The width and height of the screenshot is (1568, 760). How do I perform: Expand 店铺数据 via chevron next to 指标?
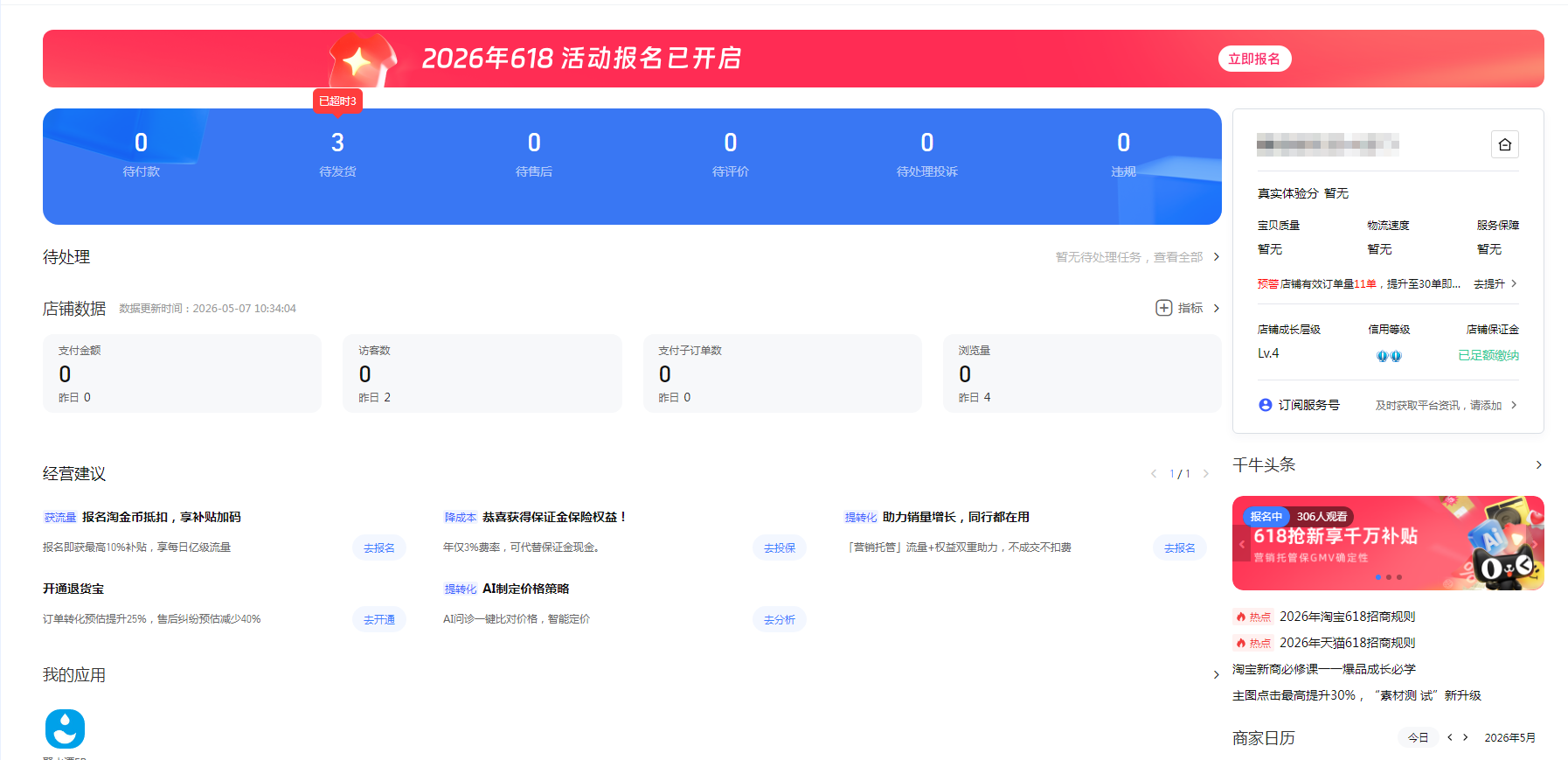(x=1216, y=308)
